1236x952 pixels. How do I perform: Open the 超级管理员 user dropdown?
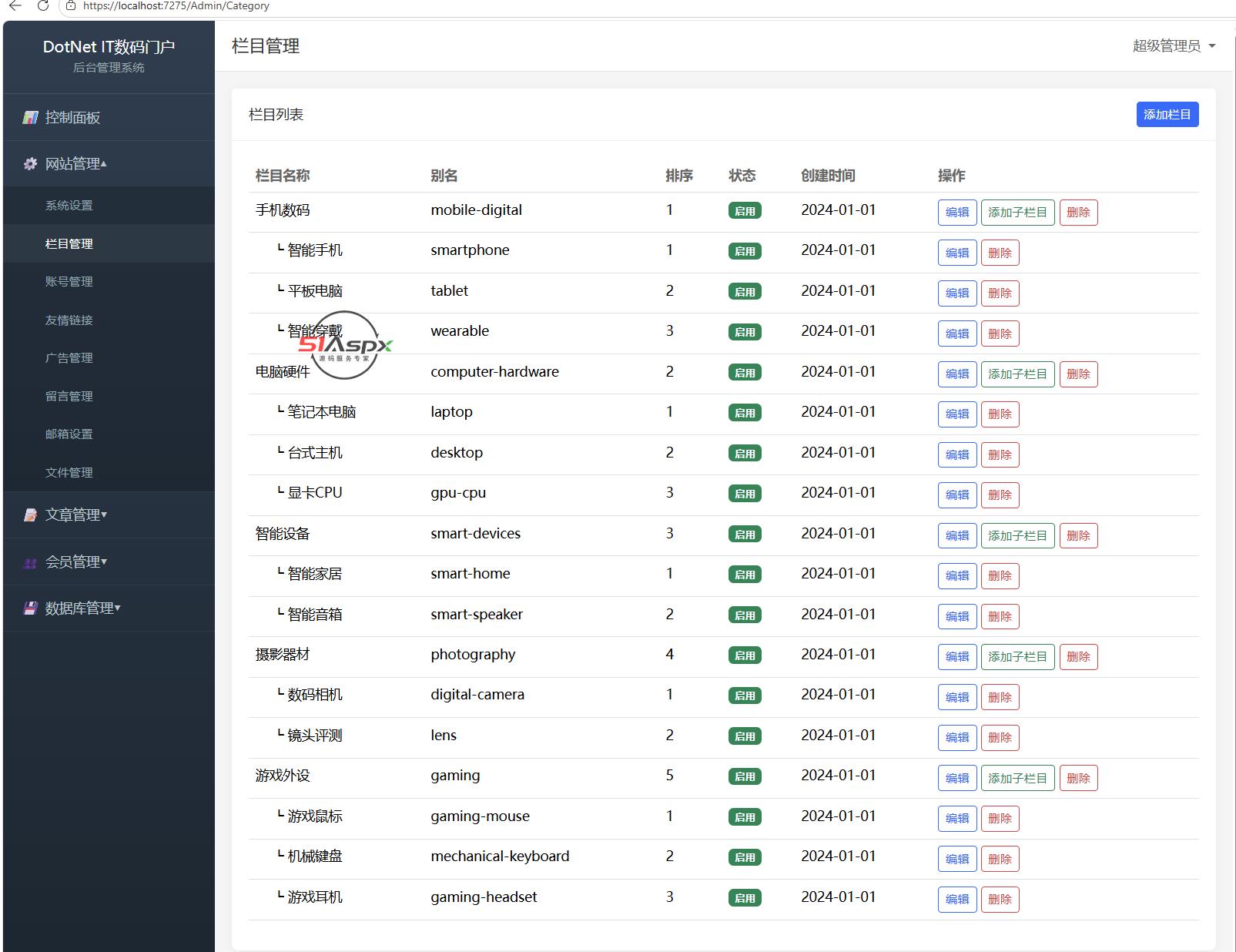(1174, 46)
